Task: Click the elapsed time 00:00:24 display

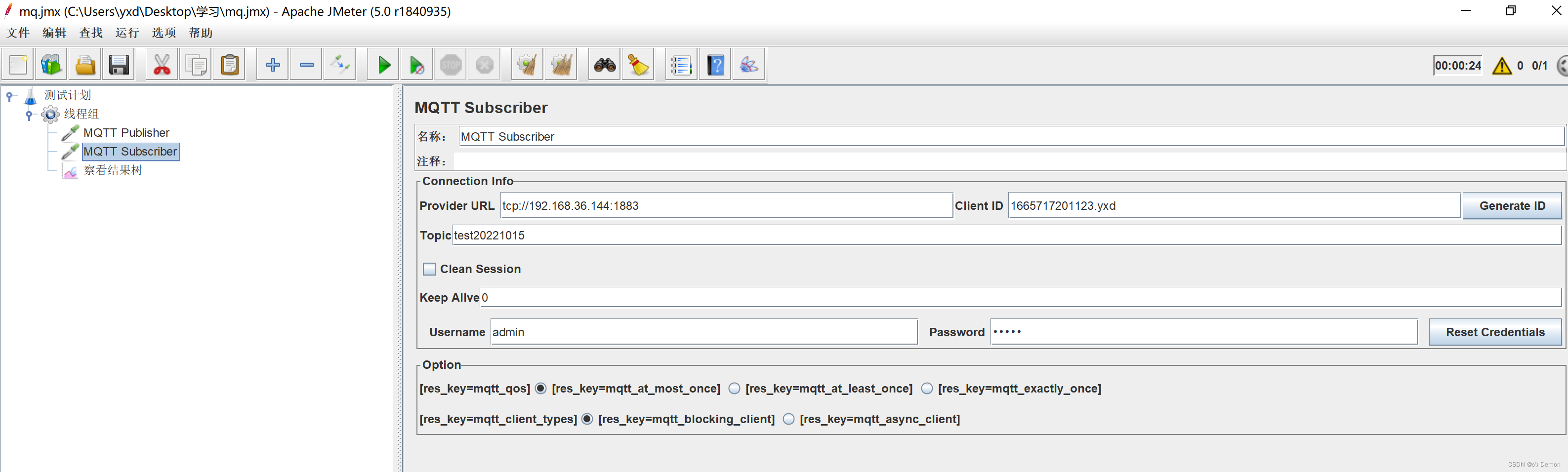Action: [1457, 66]
